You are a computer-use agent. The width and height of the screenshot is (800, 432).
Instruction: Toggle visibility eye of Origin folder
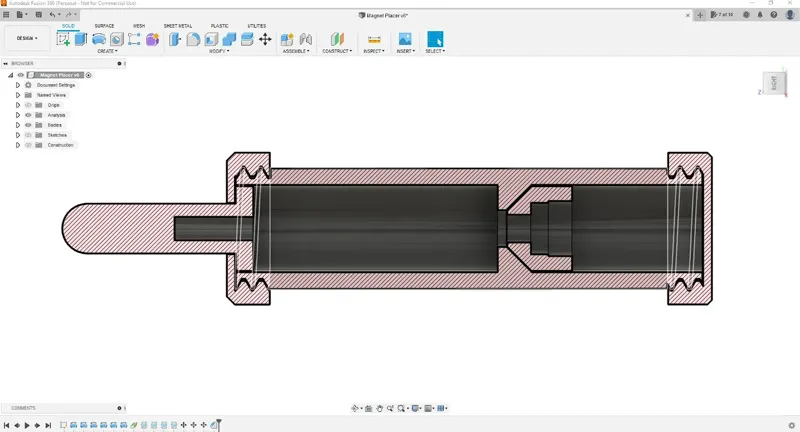coord(29,105)
